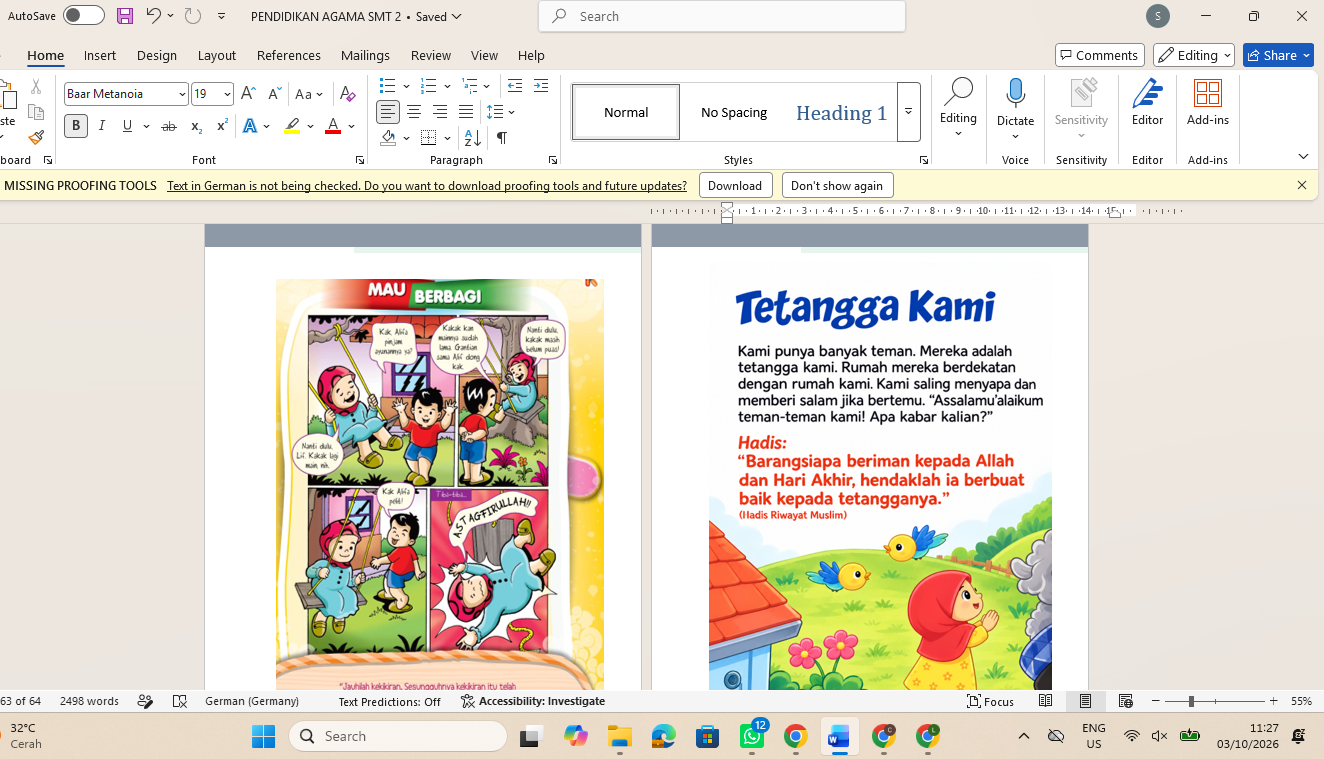Apply strikethrough to text

169,126
